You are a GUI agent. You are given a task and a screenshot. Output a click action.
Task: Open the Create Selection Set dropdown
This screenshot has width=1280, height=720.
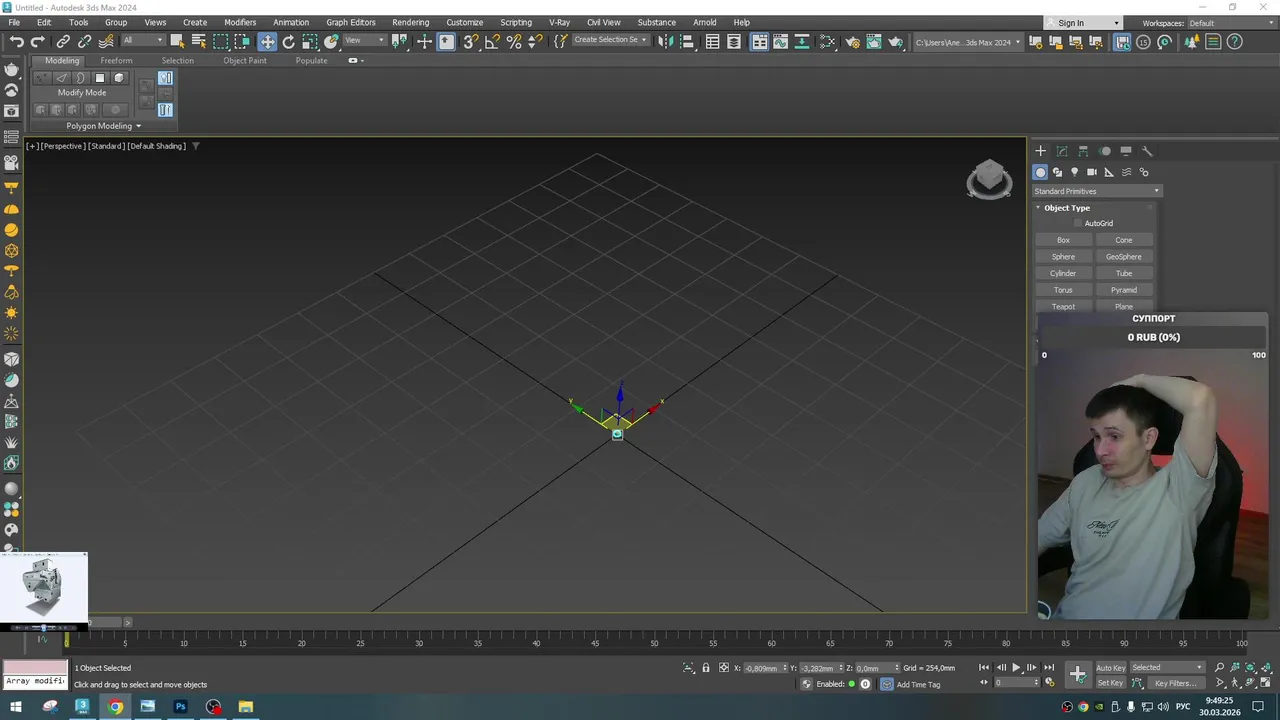[x=610, y=41]
